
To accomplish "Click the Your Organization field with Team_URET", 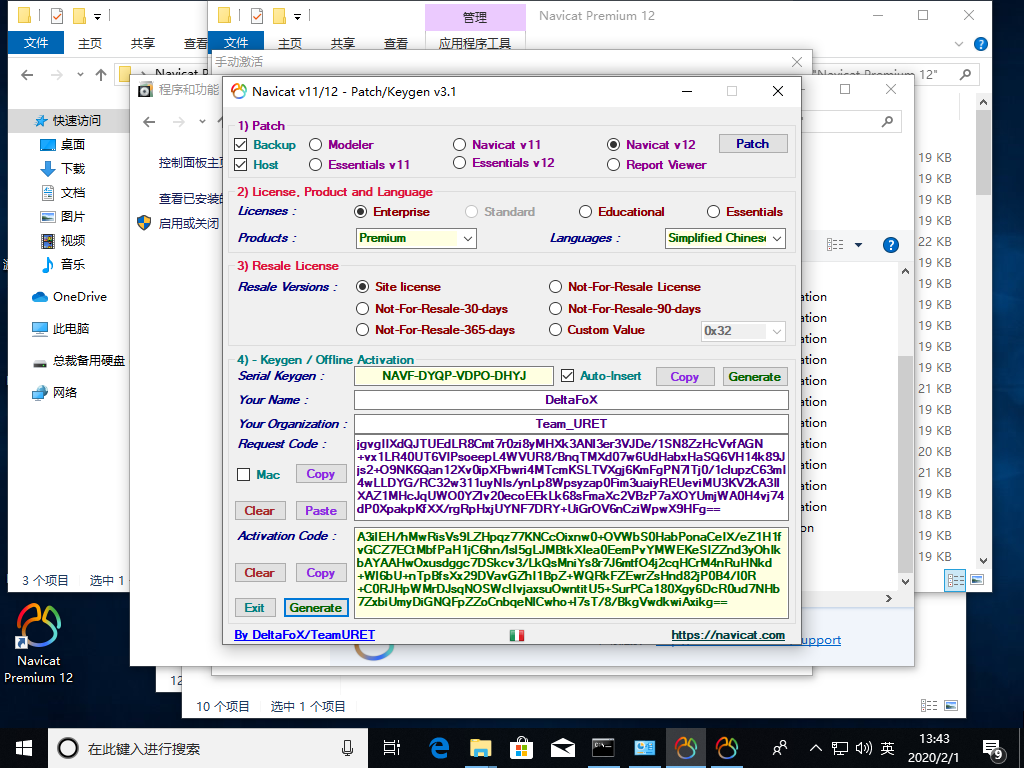I will click(571, 424).
